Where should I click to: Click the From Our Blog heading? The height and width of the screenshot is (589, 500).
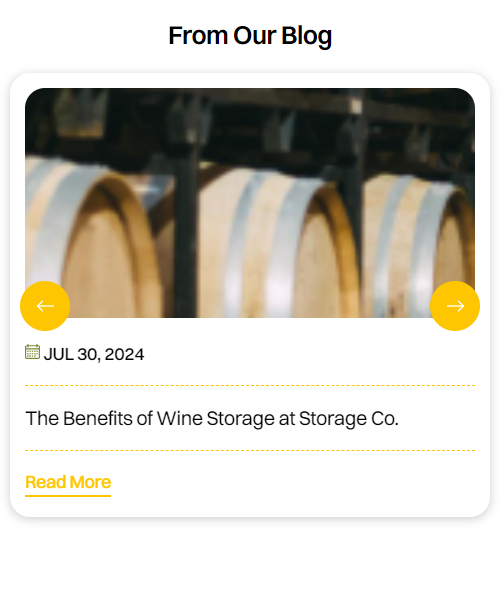pyautogui.click(x=250, y=36)
